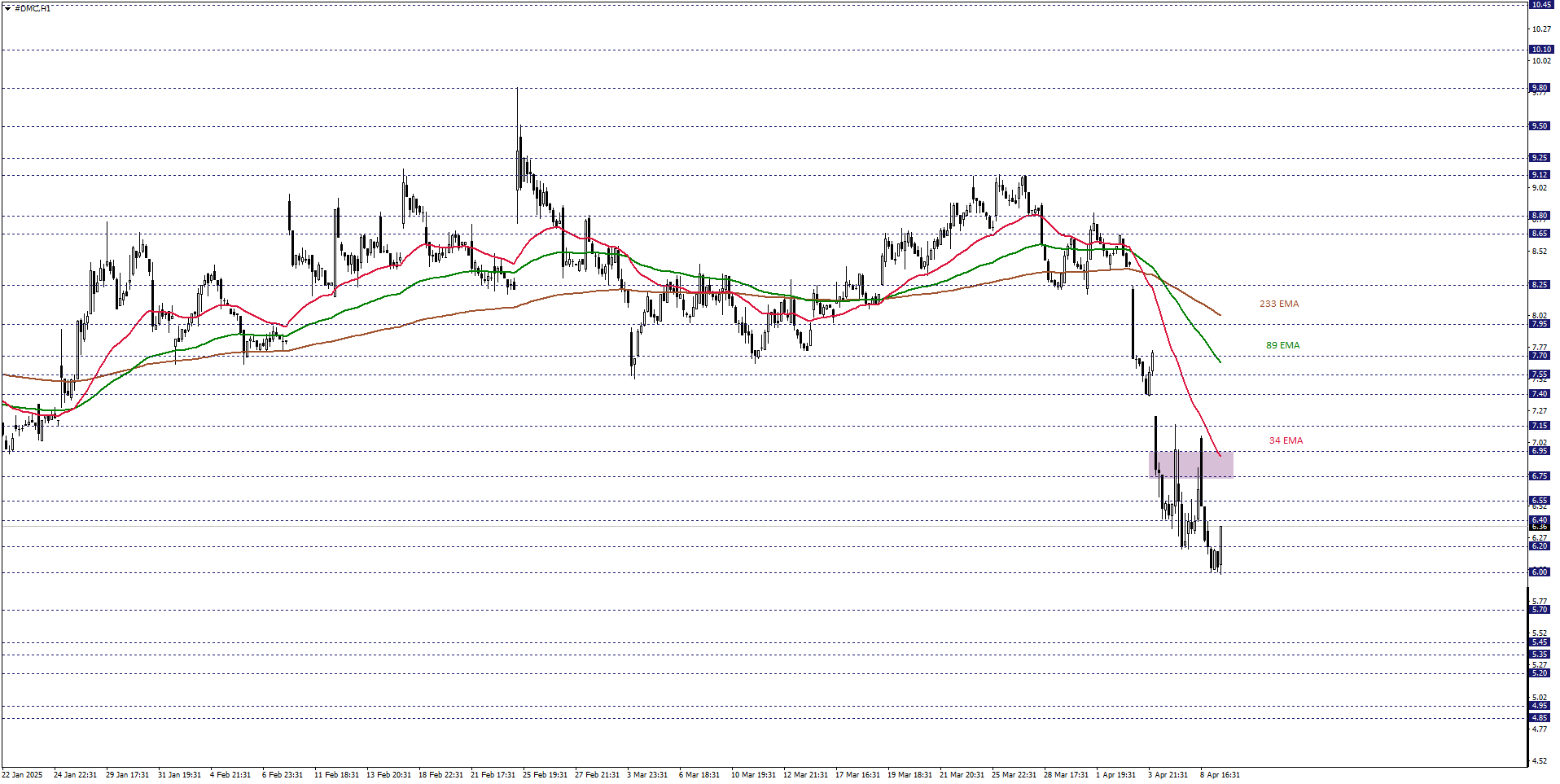
Task: Click the 6.95 price level label
Action: [x=1539, y=451]
